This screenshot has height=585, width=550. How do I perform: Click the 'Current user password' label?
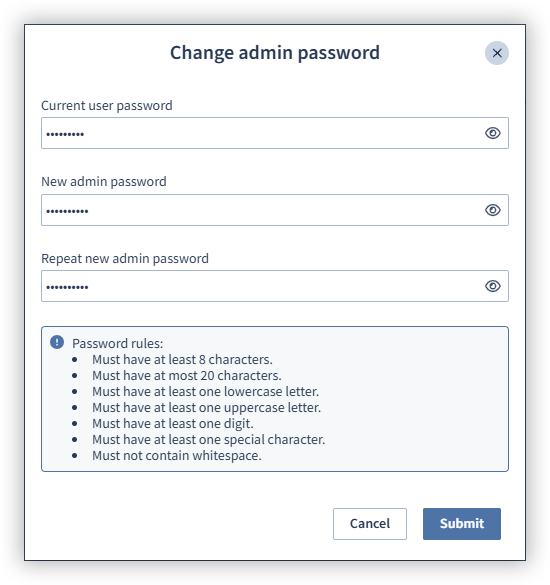[x=107, y=106]
